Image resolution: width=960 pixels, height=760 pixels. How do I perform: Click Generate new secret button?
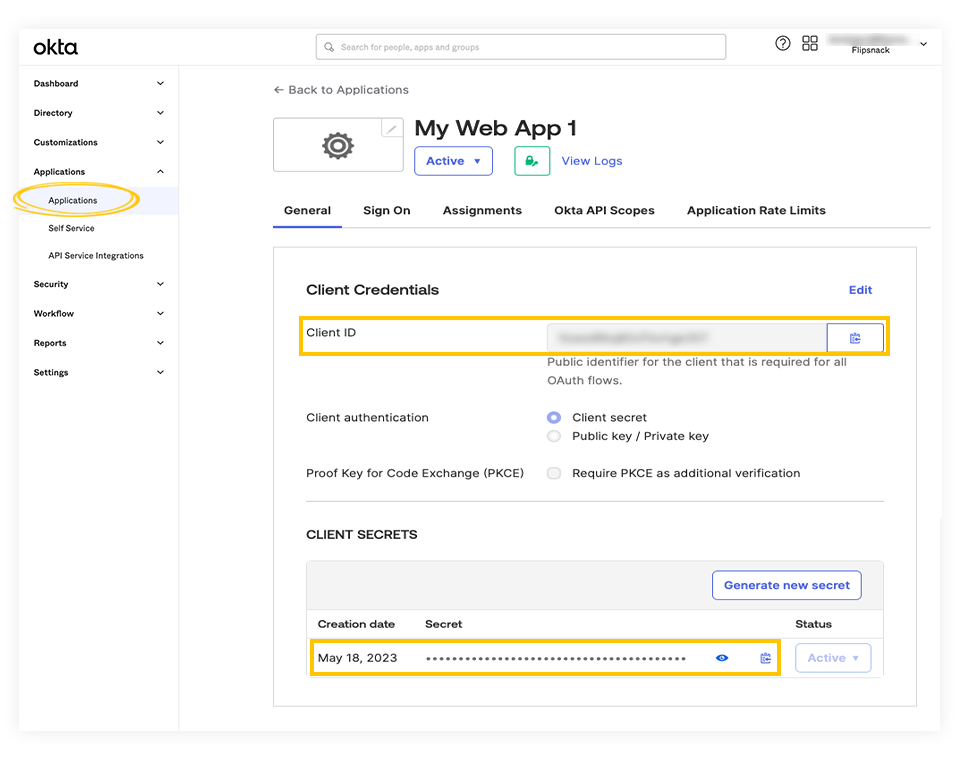(787, 585)
